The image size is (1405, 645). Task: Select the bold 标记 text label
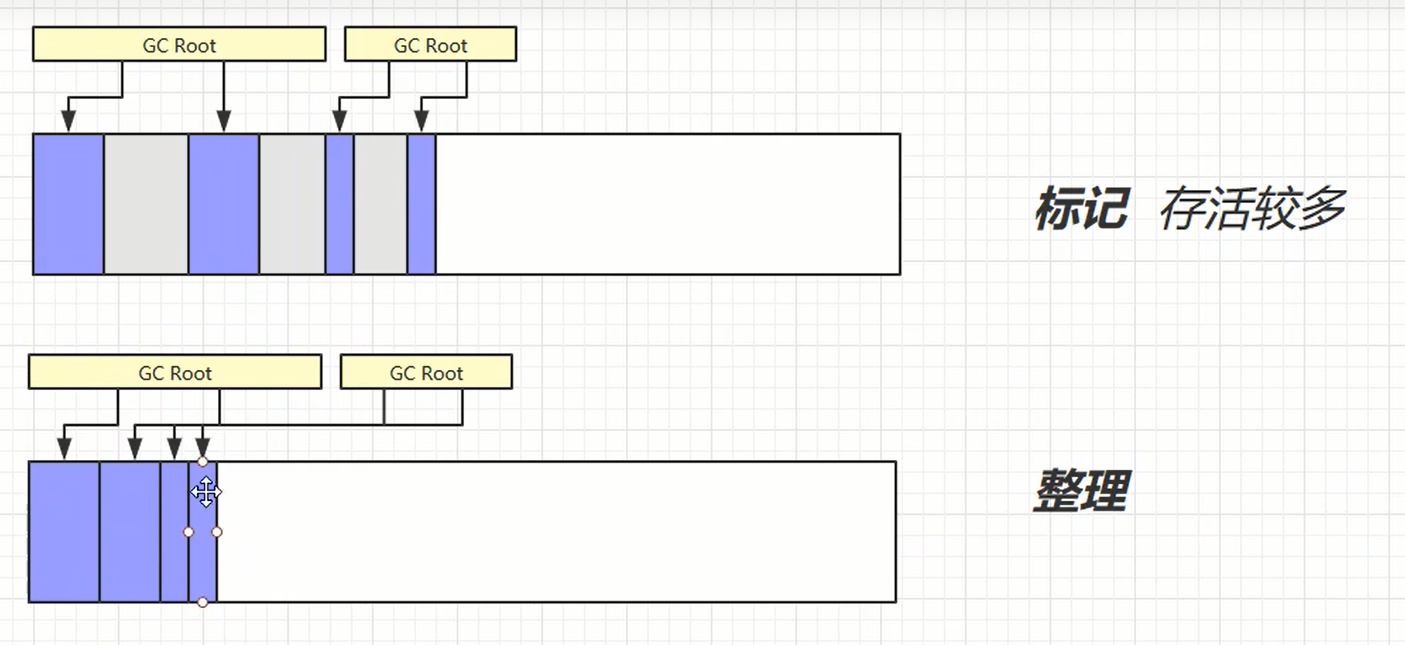coord(1081,209)
